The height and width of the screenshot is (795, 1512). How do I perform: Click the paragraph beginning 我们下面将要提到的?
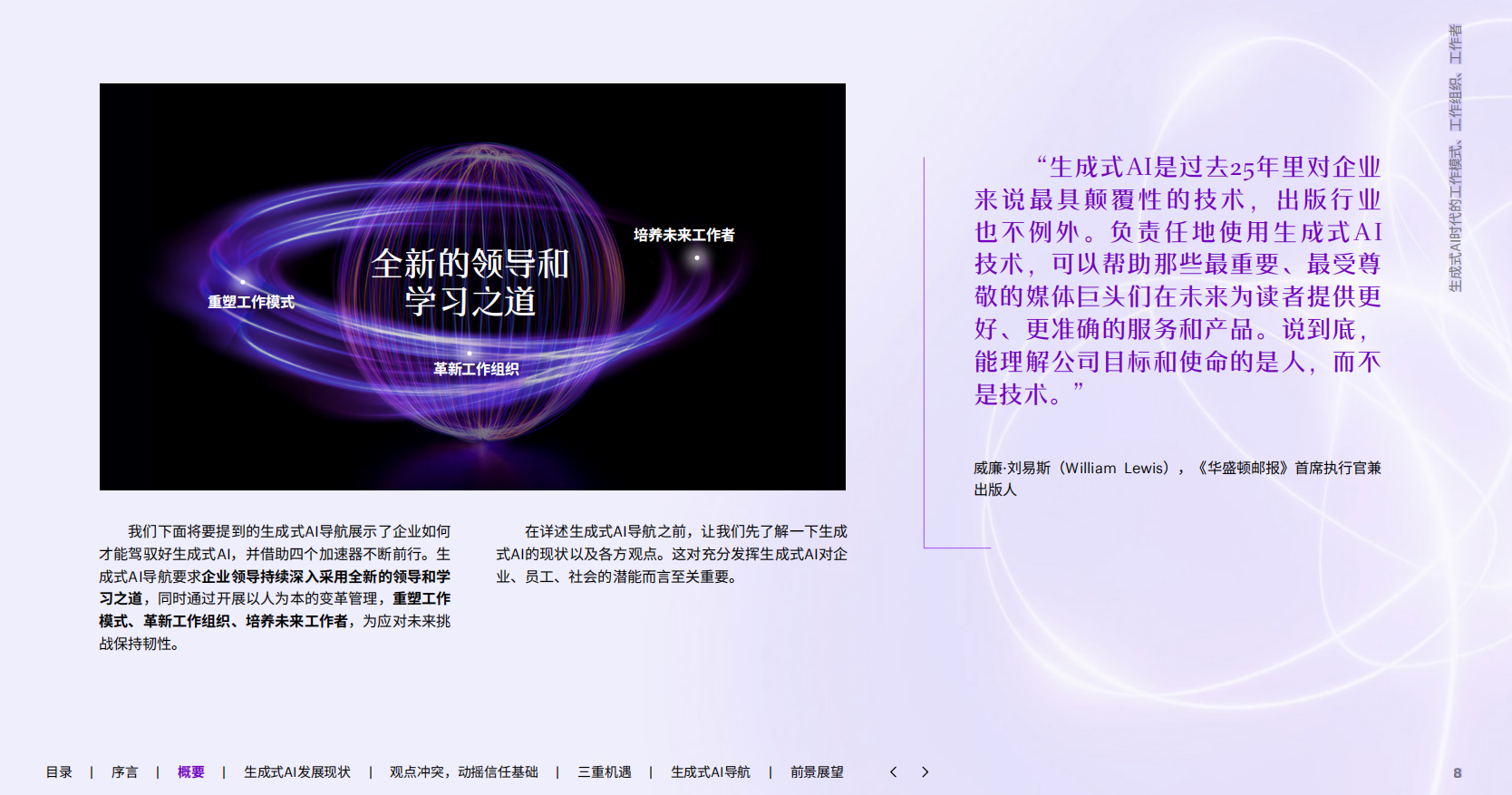point(275,587)
